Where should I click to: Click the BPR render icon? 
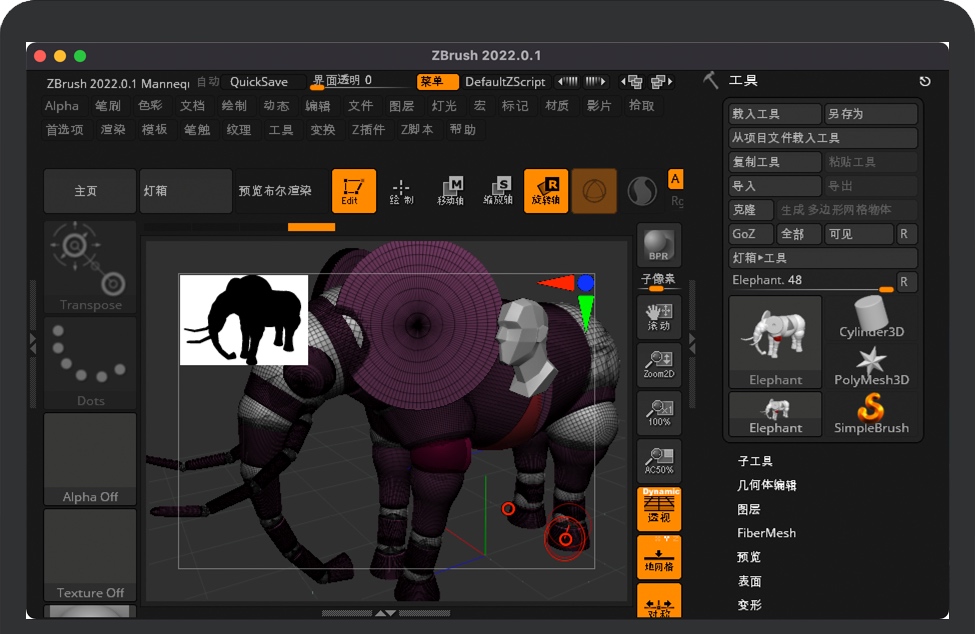pyautogui.click(x=659, y=245)
